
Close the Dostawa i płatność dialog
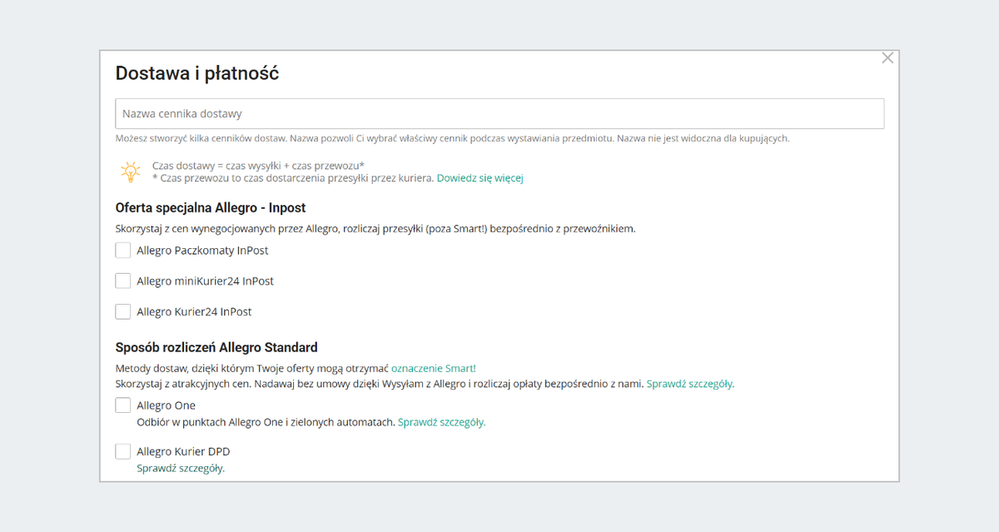pos(887,58)
